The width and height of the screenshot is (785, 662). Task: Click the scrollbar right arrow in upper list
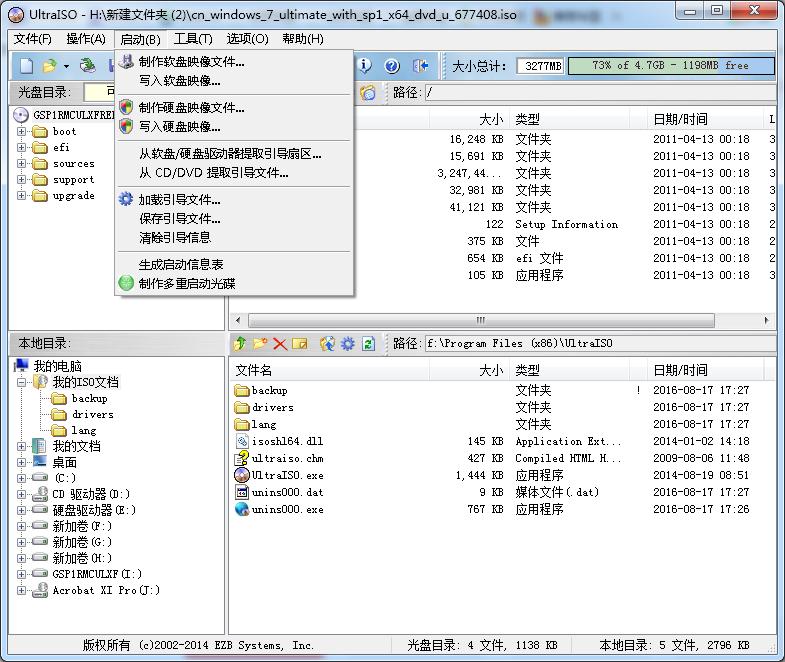(766, 320)
